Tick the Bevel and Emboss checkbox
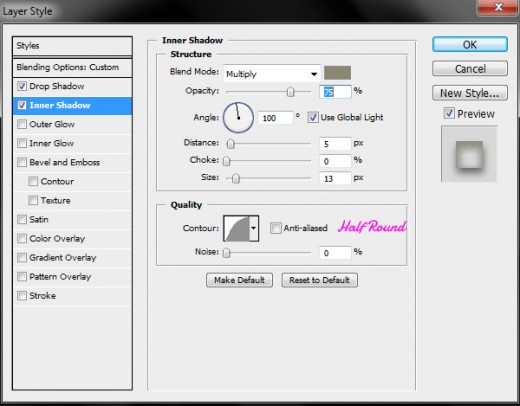 22,162
